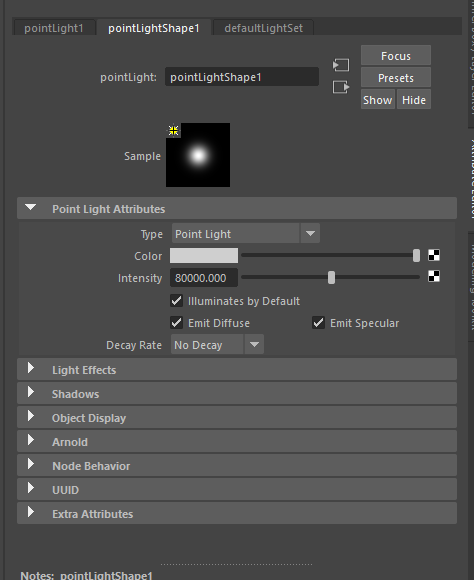Open the light Color swatch picker
The width and height of the screenshot is (474, 580).
pos(204,256)
